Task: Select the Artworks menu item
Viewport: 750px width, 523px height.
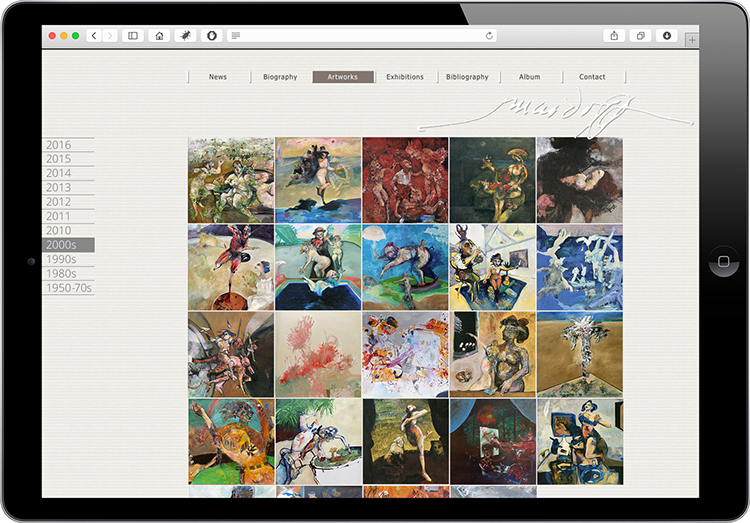Action: click(x=343, y=77)
